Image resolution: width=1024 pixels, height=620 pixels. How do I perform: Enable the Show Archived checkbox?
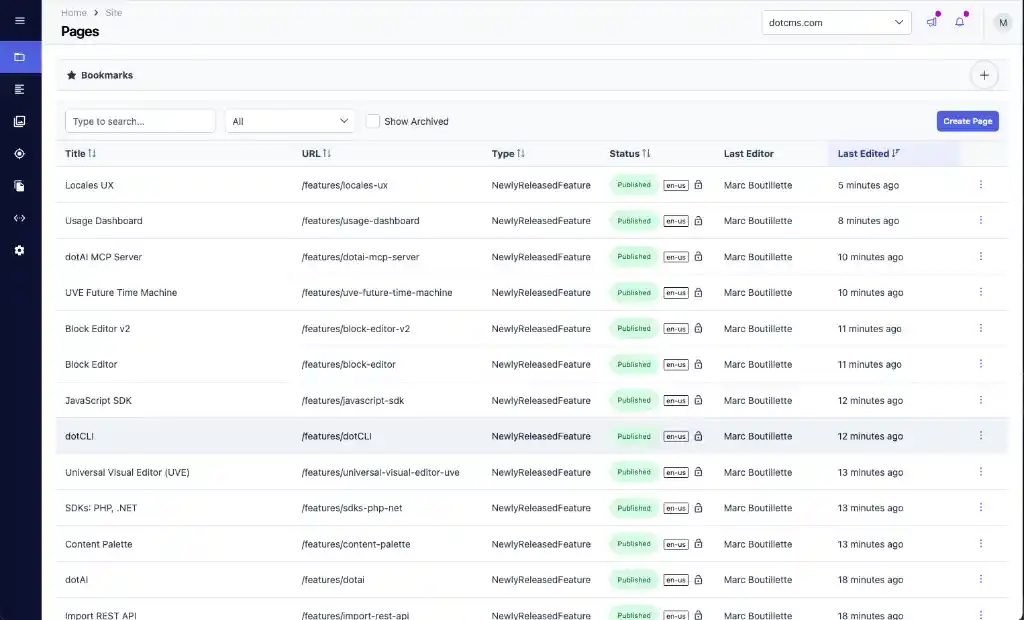click(x=373, y=121)
